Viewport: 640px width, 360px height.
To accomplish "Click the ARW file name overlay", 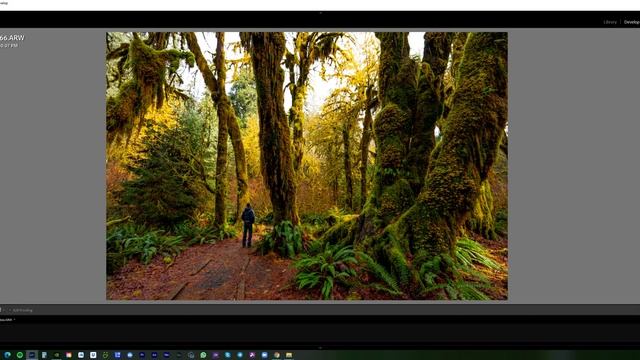I will click(x=12, y=38).
